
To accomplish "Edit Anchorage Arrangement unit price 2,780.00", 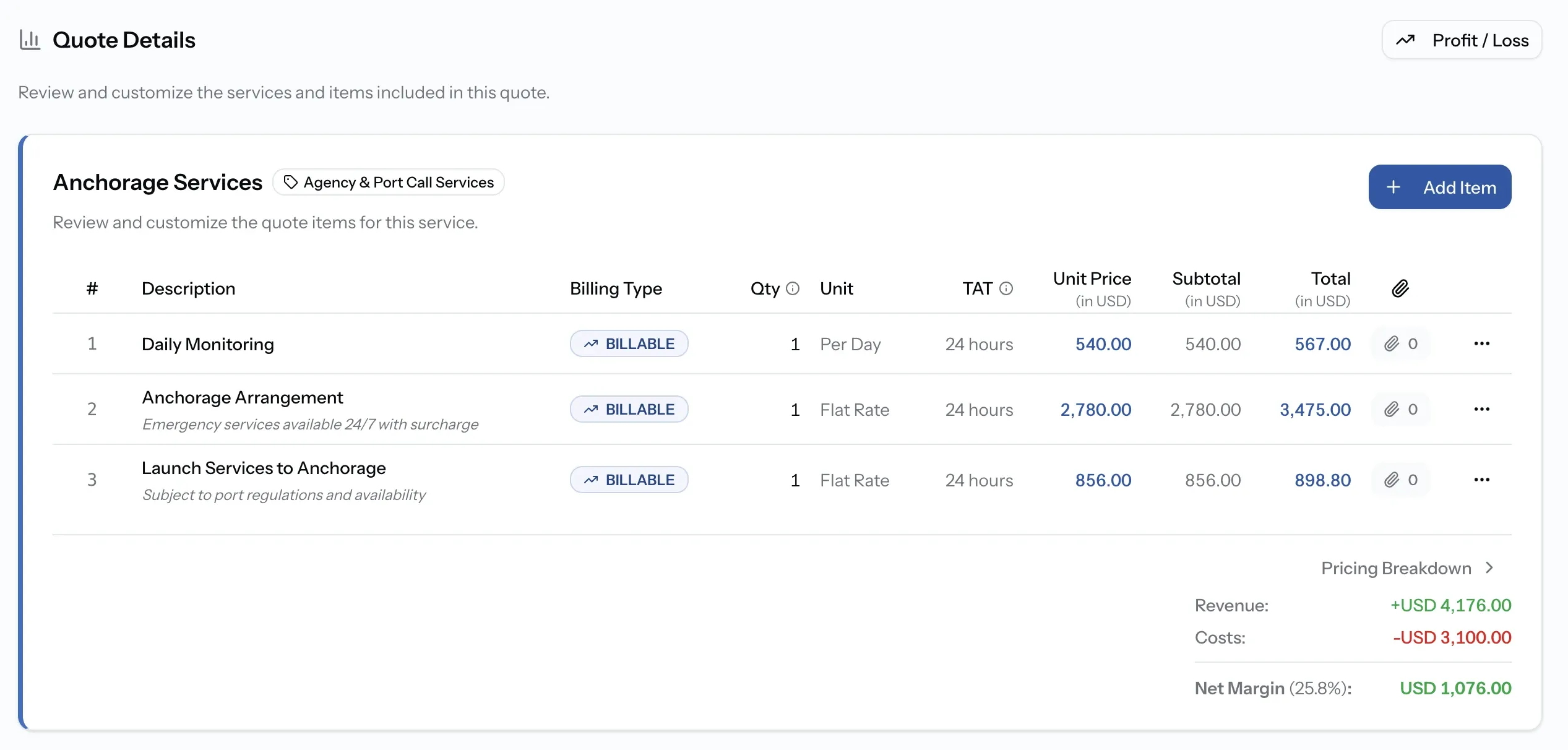I will (x=1096, y=410).
